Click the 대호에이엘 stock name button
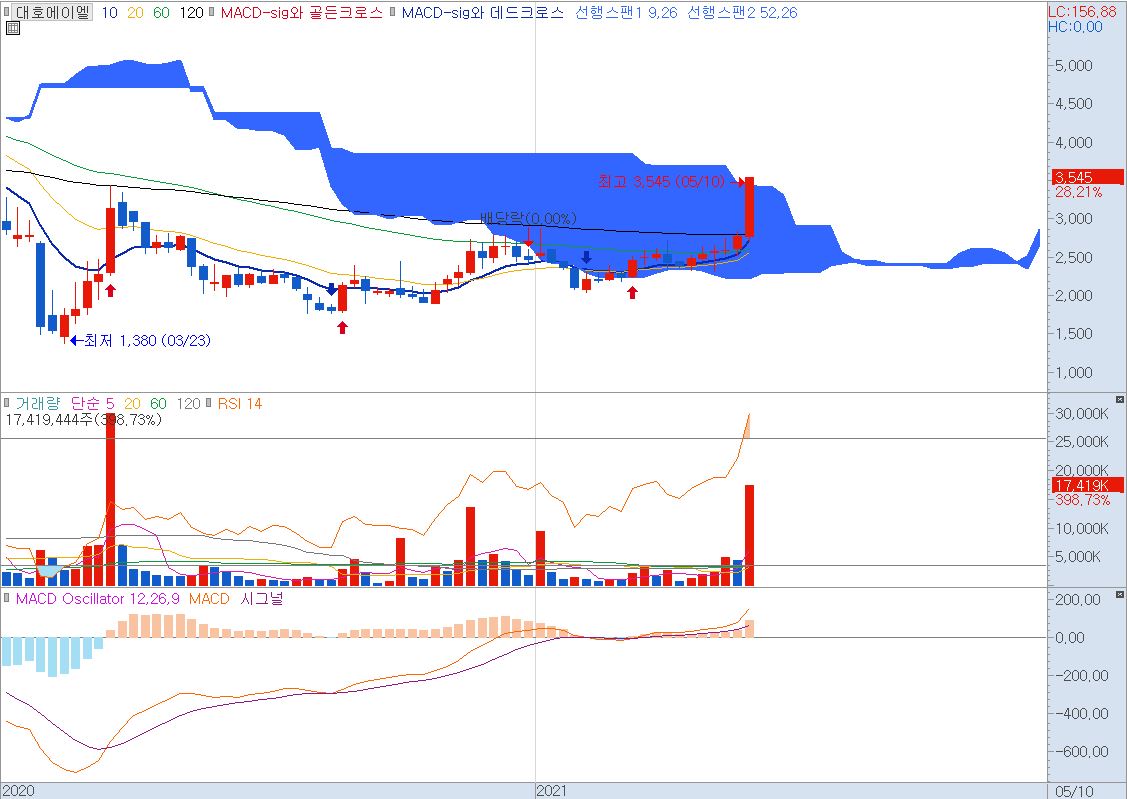Screen dimensions: 1127x799 pos(53,12)
